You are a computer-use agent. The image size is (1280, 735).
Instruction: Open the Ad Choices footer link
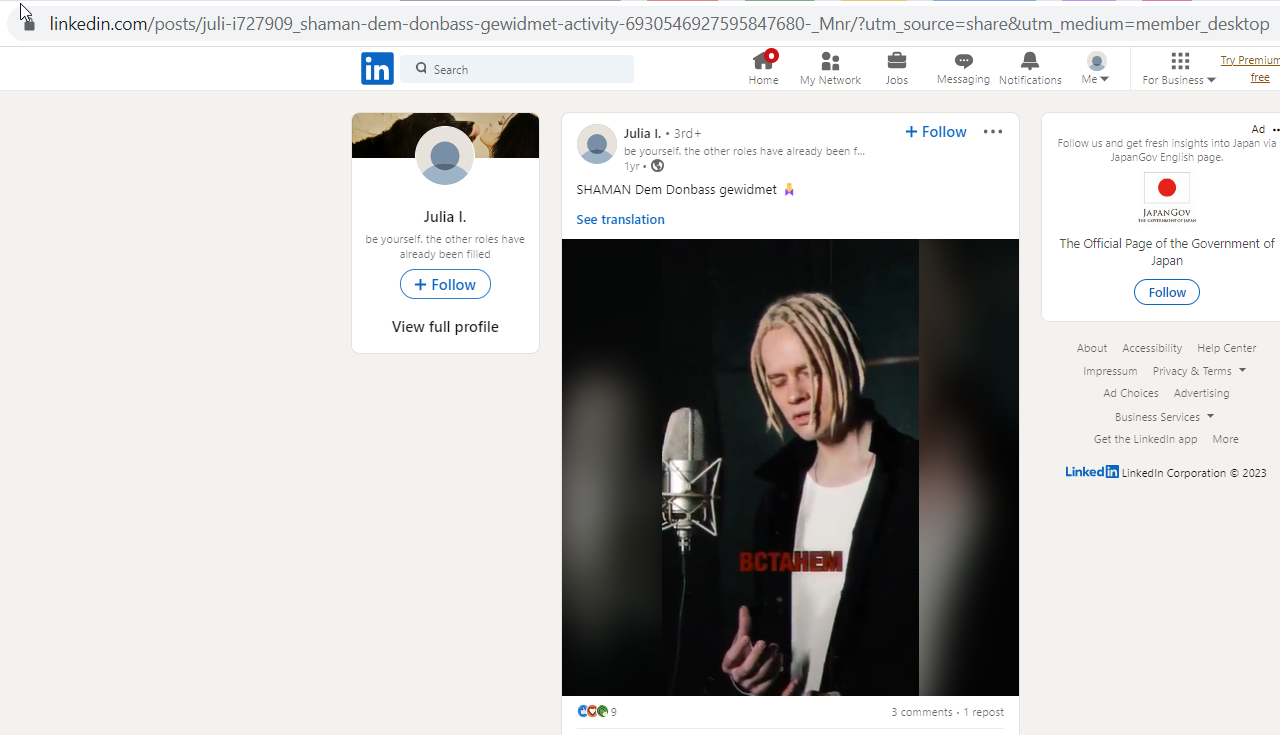point(1131,393)
